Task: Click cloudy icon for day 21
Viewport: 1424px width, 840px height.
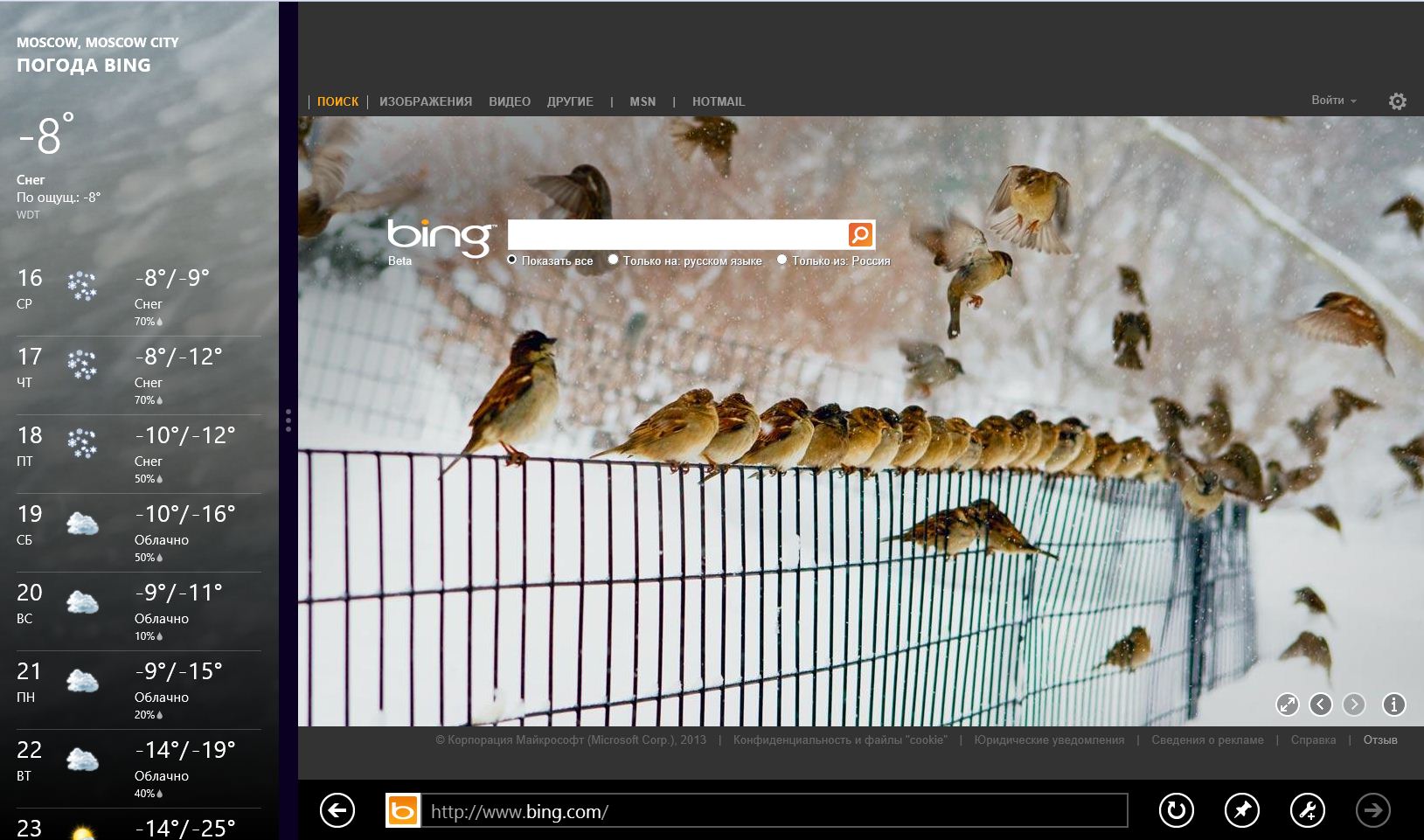Action: [82, 681]
